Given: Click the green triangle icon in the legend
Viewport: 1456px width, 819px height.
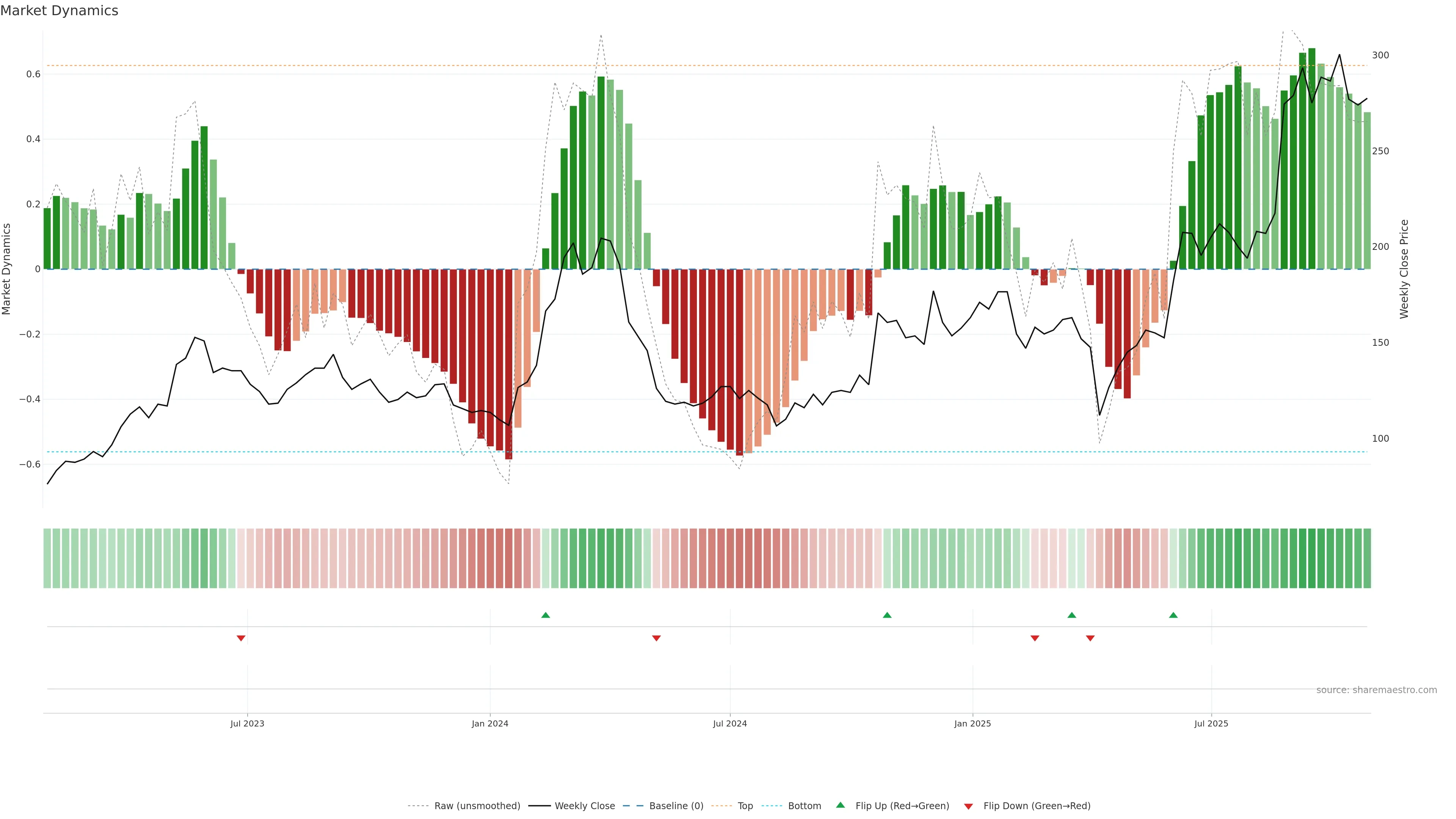Looking at the screenshot, I should click(841, 805).
